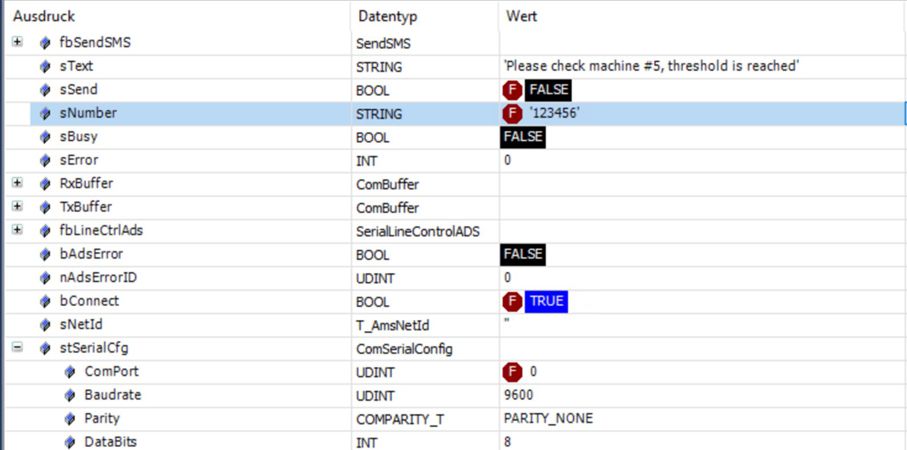Click the Wert column header

pyautogui.click(x=700, y=17)
